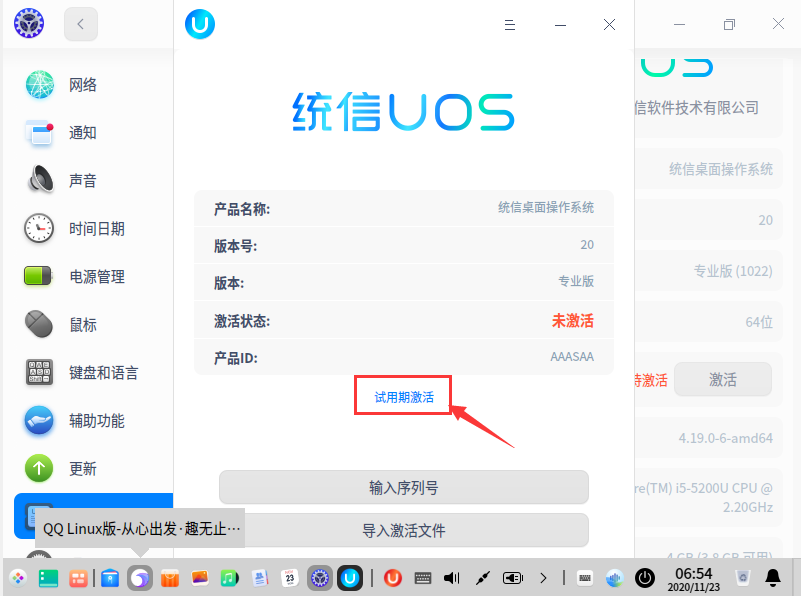Click the 统信桌面操作系统 value in activator
This screenshot has height=596, width=801.
[x=546, y=207]
